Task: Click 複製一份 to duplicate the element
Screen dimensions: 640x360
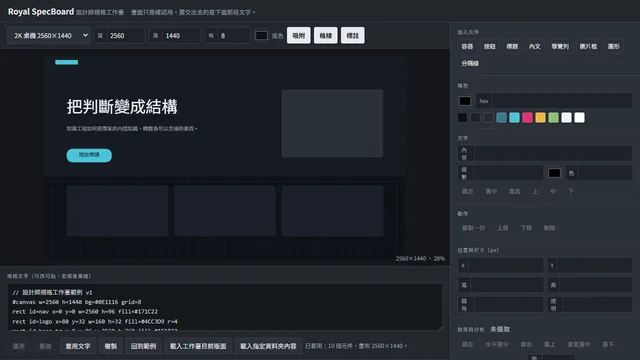Action: click(x=473, y=228)
